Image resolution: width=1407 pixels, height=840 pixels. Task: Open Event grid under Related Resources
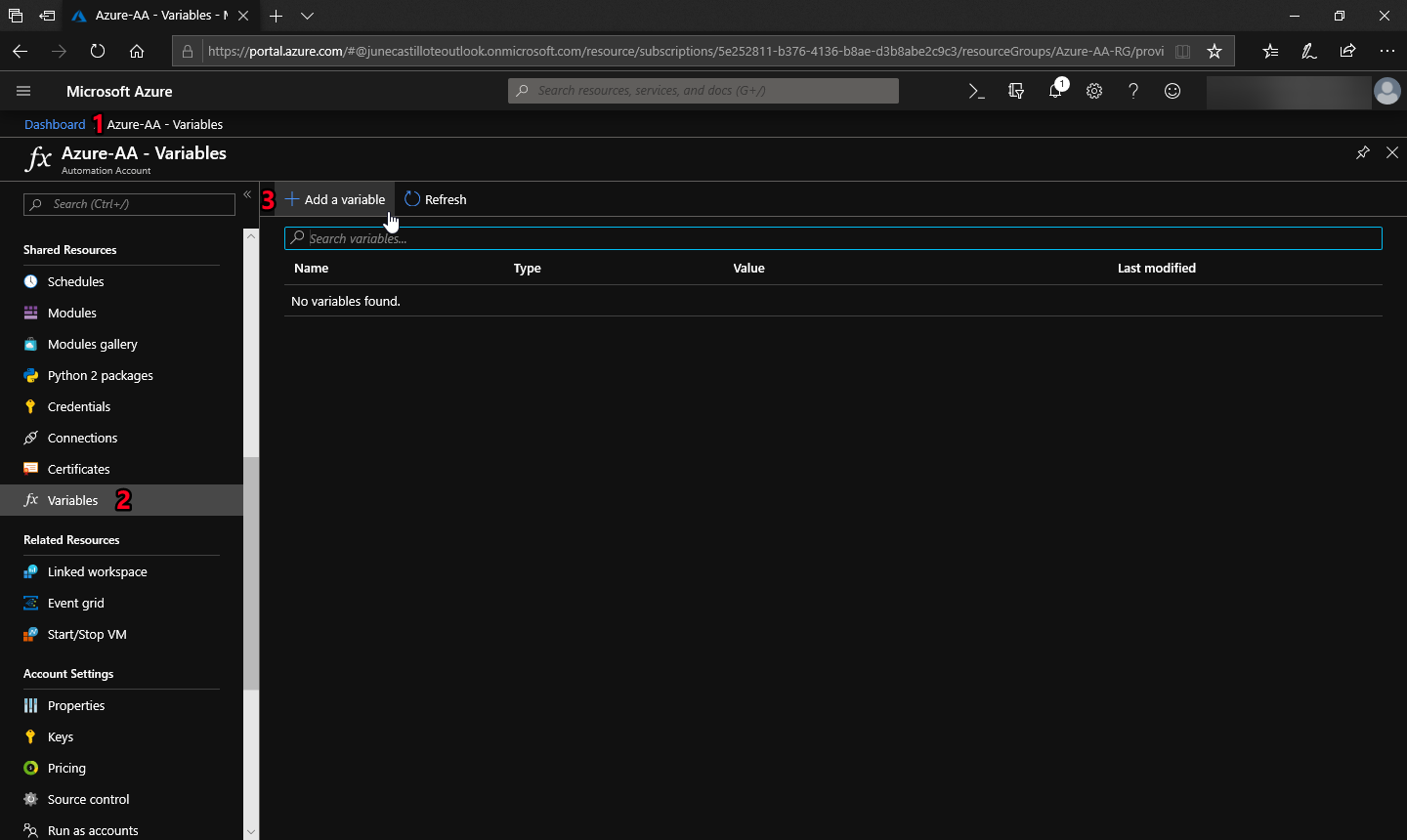click(x=74, y=603)
